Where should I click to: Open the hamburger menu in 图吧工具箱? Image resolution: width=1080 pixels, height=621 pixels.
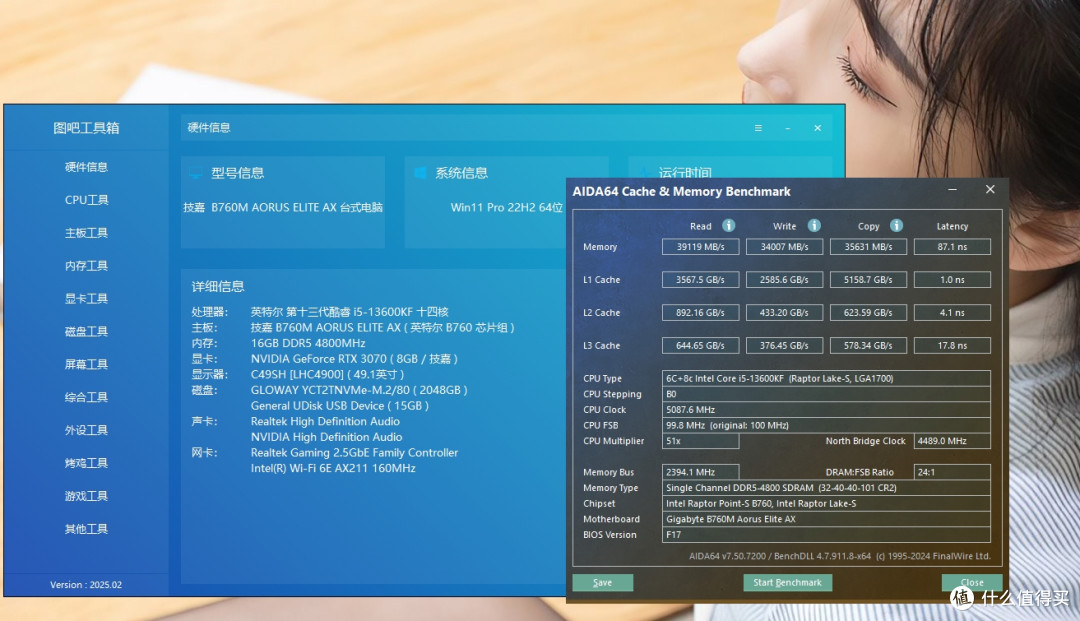(x=758, y=128)
